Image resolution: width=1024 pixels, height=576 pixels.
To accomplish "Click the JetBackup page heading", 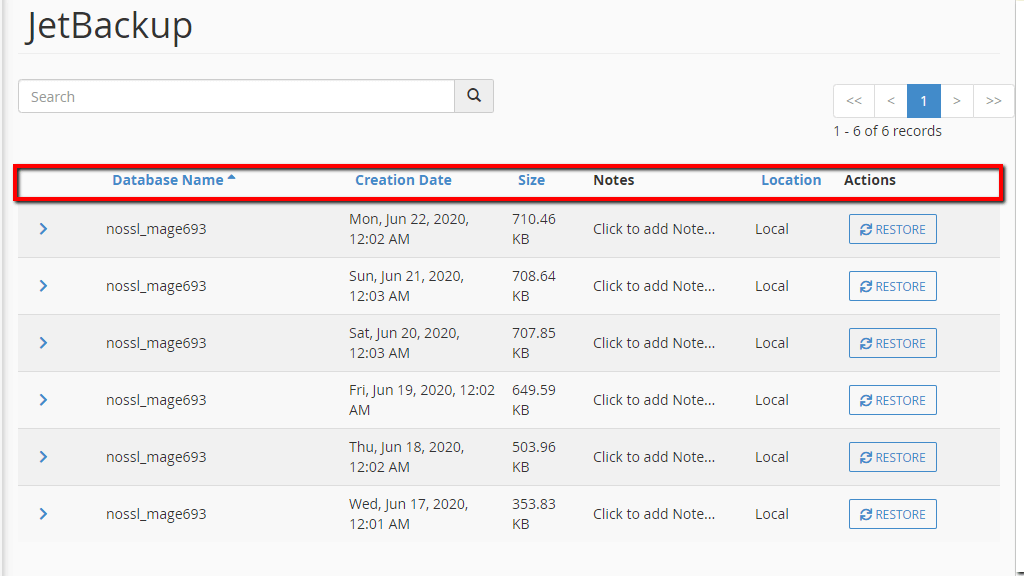I will [109, 25].
